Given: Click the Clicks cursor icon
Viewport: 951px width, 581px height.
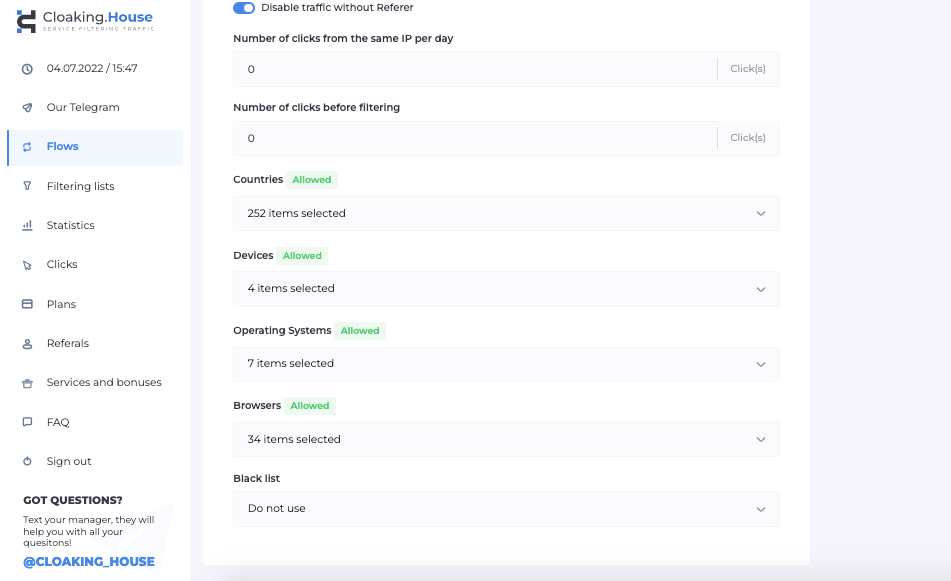Looking at the screenshot, I should (x=27, y=265).
